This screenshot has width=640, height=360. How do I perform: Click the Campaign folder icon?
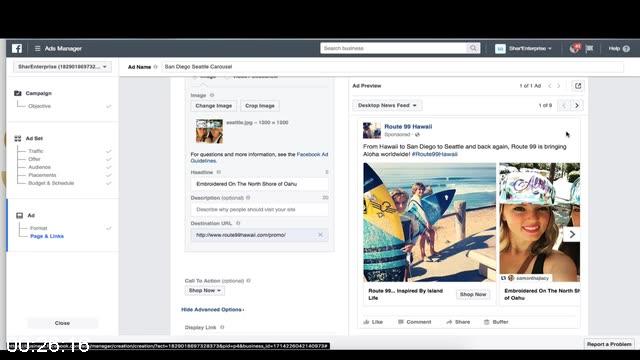point(18,93)
